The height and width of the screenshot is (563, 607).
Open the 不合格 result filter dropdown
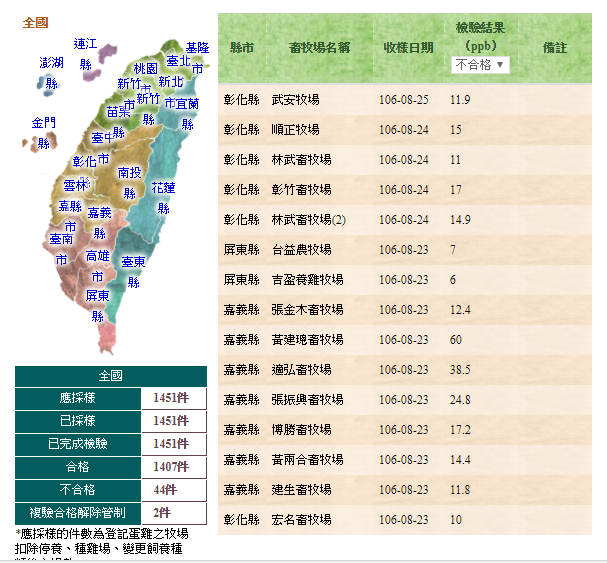click(x=480, y=65)
